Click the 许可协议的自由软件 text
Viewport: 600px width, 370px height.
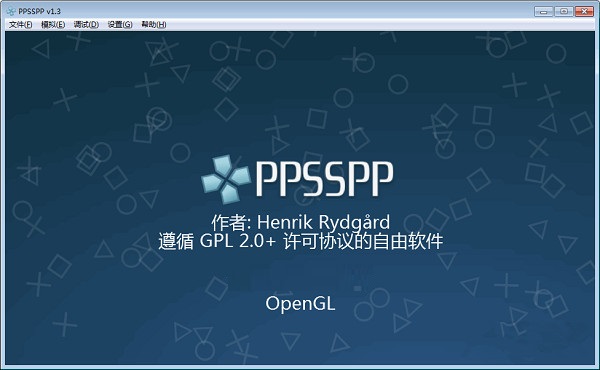(363, 241)
